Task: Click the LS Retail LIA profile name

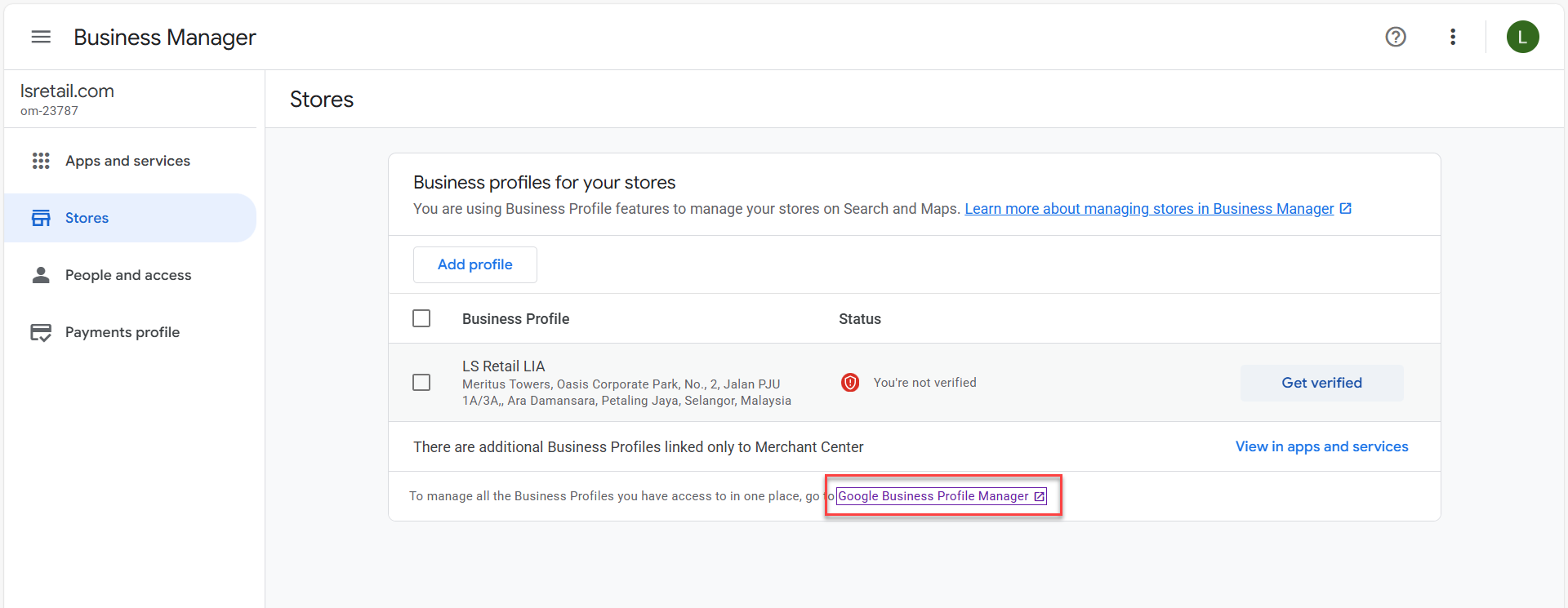Action: pos(503,366)
